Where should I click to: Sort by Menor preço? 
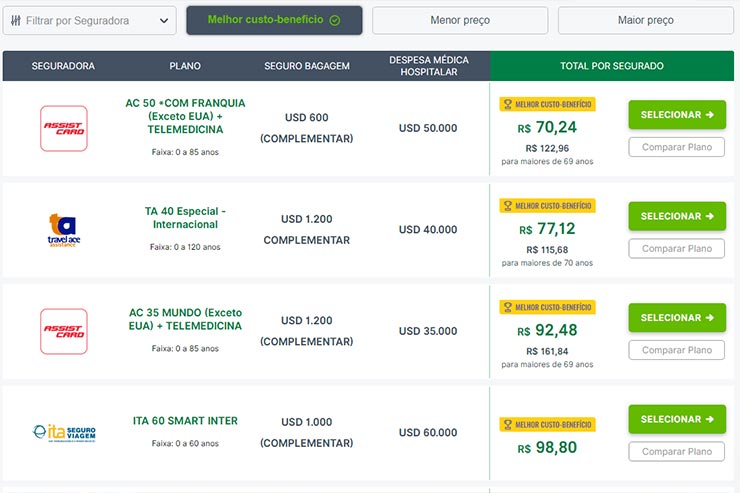tap(460, 20)
